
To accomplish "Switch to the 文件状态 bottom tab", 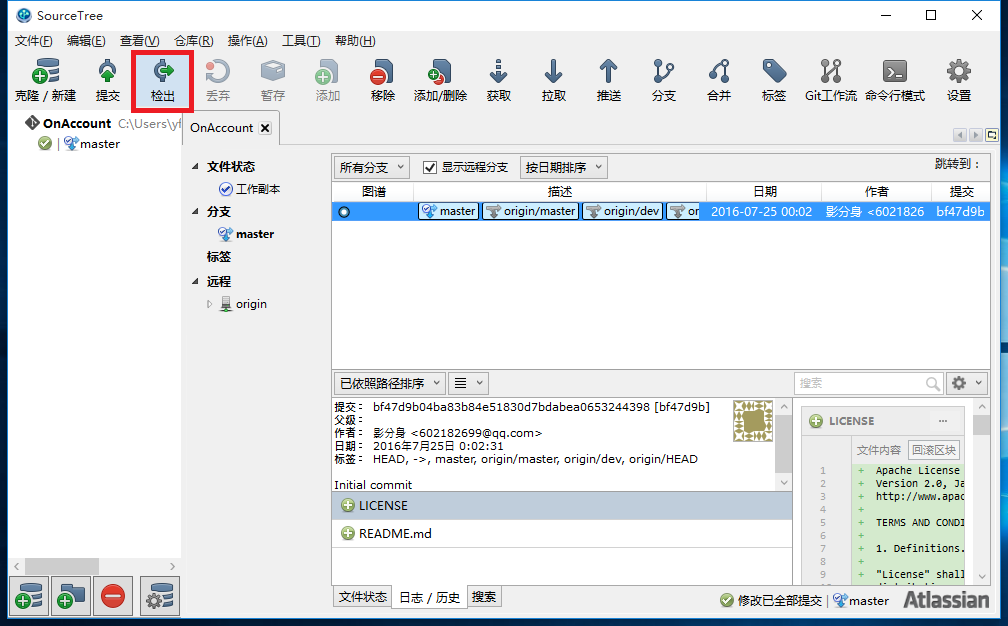I will (363, 597).
